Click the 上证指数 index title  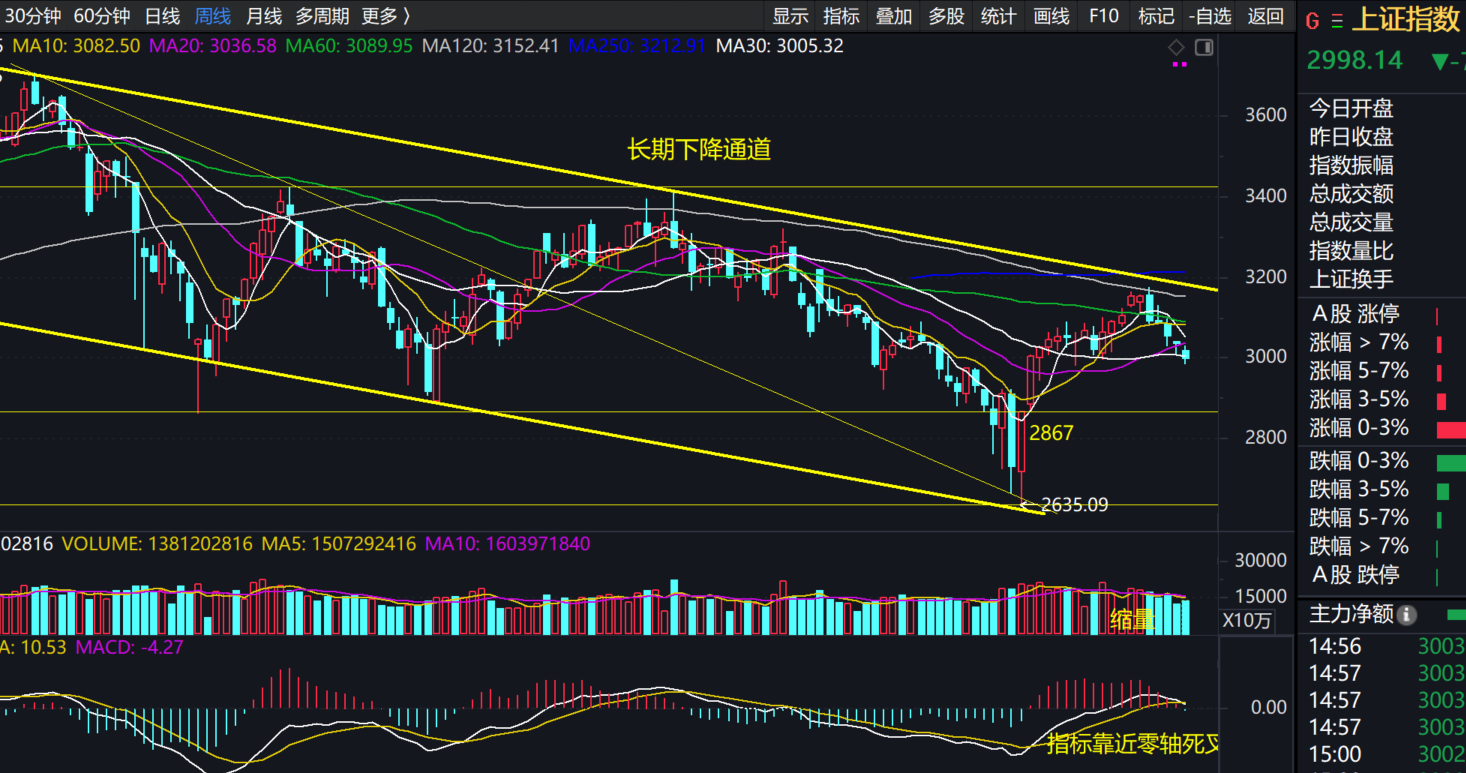pyautogui.click(x=1406, y=19)
